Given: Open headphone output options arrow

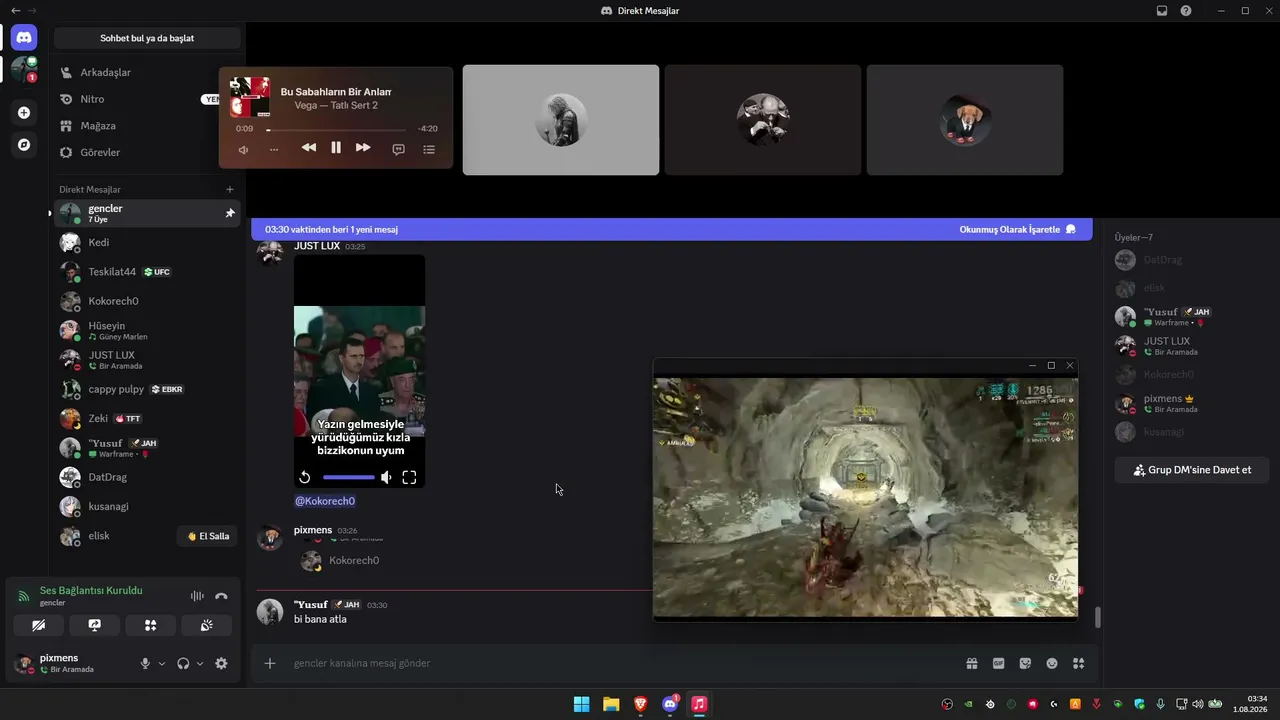Looking at the screenshot, I should click(x=200, y=663).
